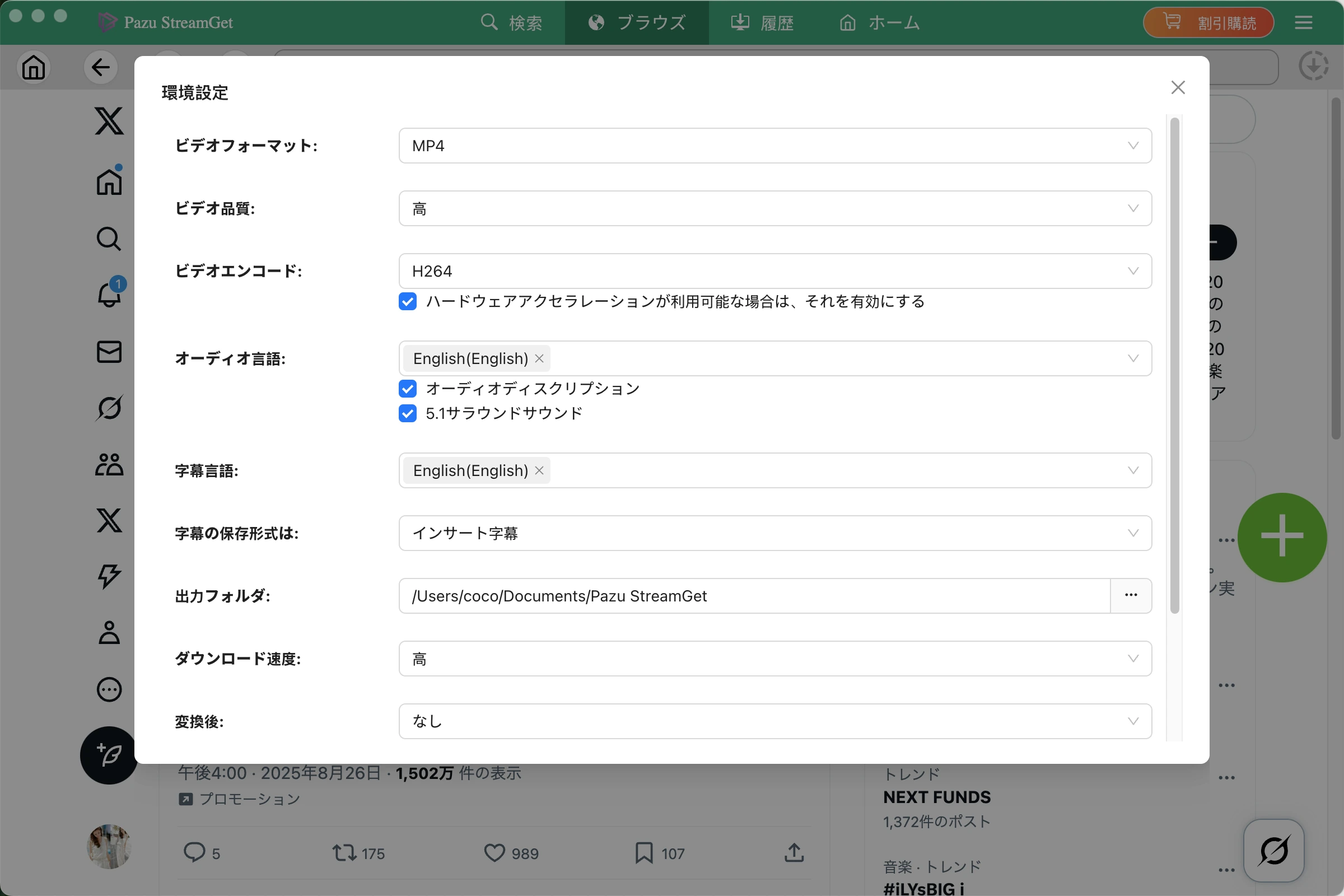Toggle オーディオディスクリプション checkbox

[408, 389]
